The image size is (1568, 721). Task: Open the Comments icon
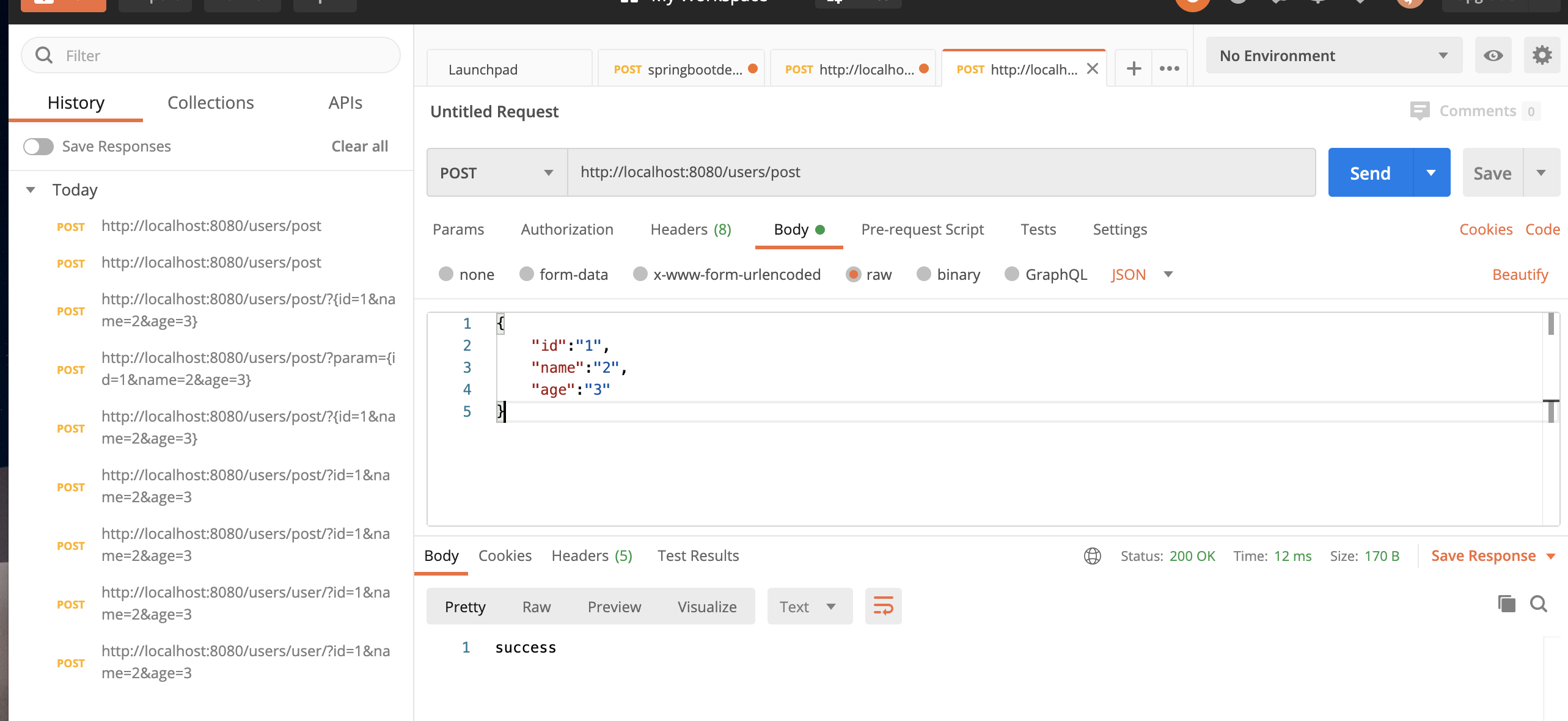(x=1420, y=111)
